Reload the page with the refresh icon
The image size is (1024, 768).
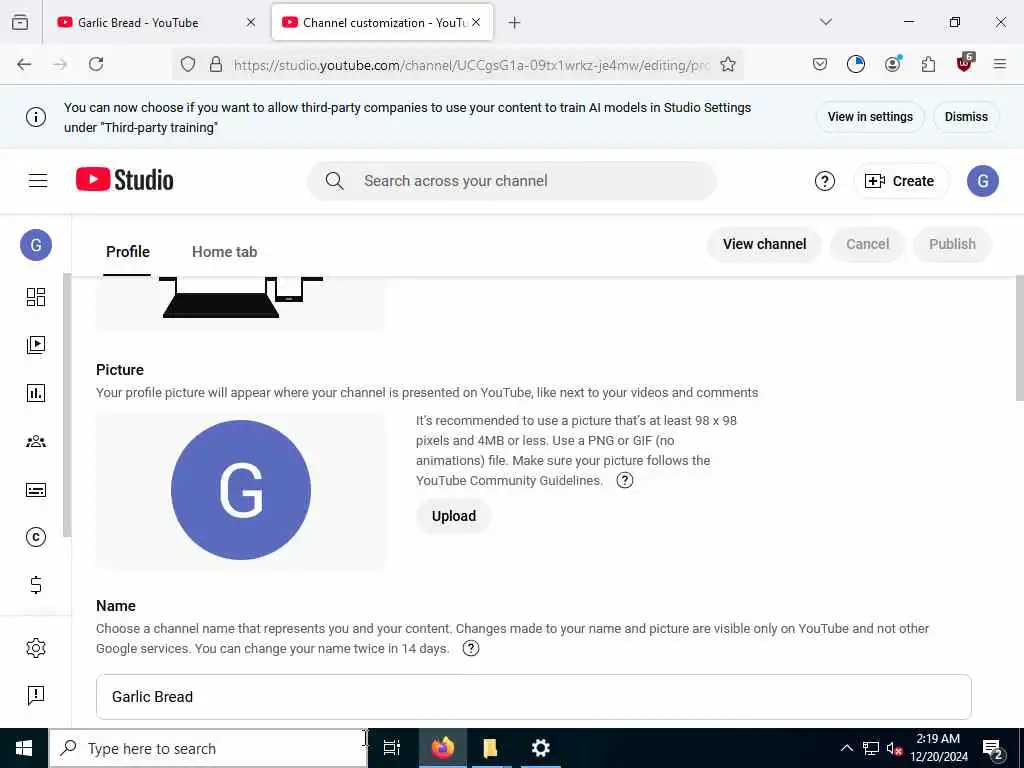coord(96,64)
